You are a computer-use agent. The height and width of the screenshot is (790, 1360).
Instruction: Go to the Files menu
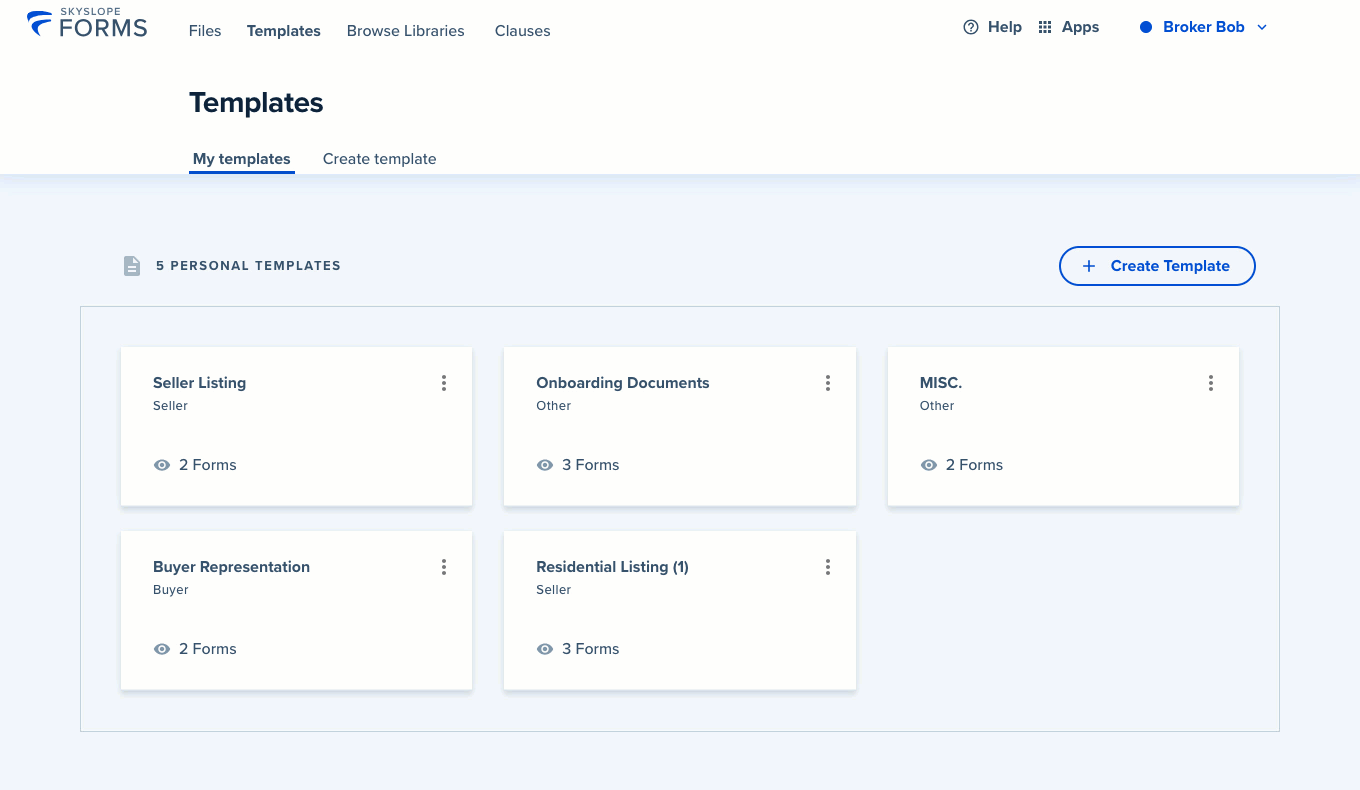pyautogui.click(x=205, y=31)
